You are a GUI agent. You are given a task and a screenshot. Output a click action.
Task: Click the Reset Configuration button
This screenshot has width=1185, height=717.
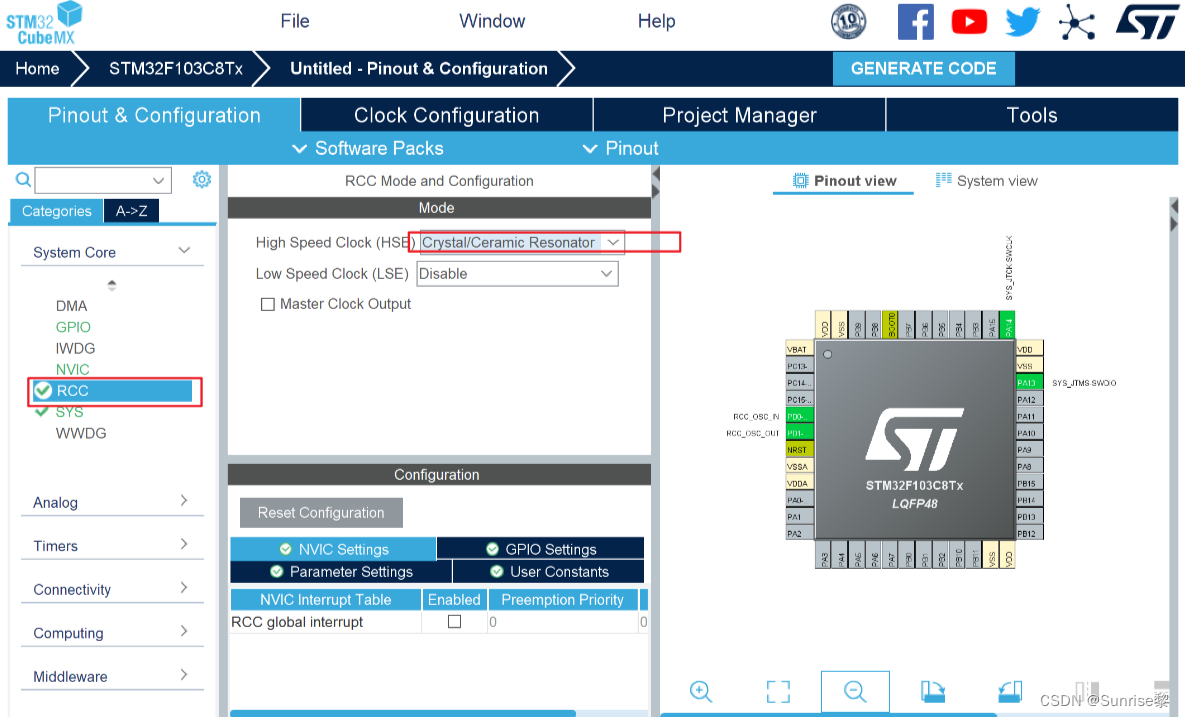tap(321, 512)
